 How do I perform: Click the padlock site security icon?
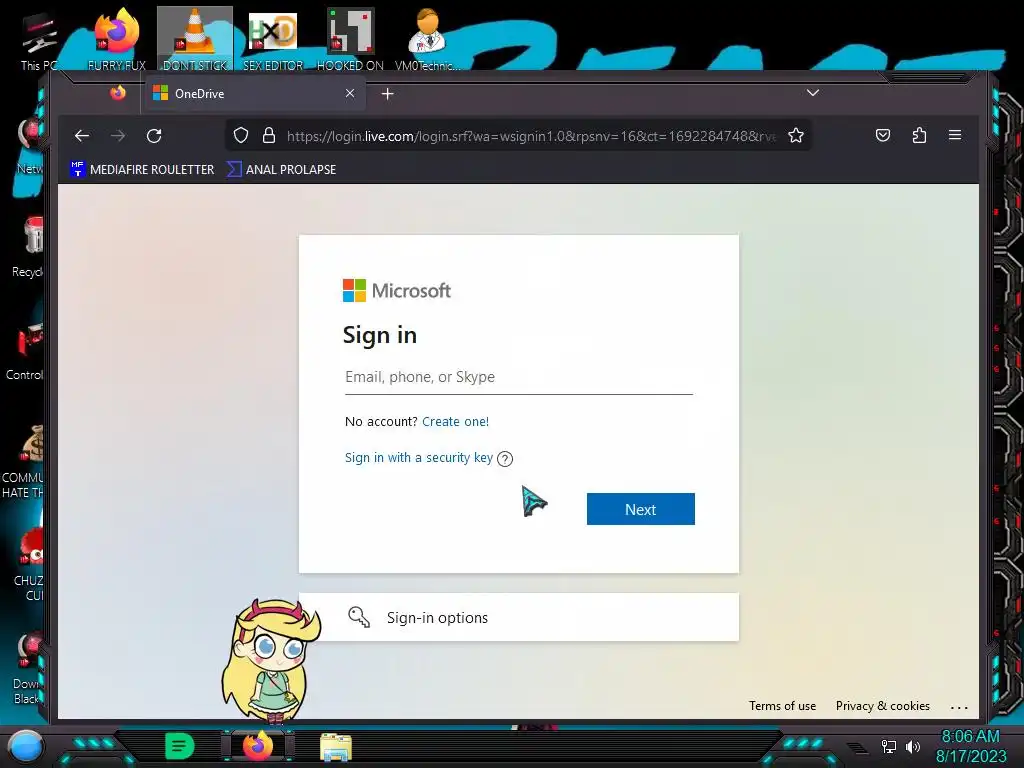point(268,135)
